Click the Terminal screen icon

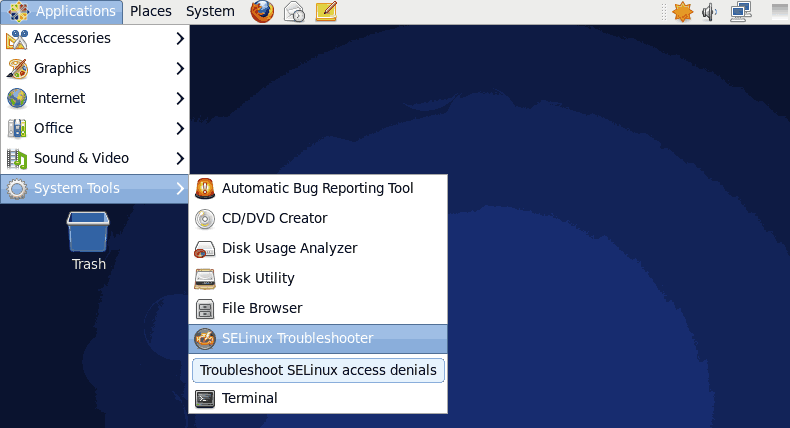pyautogui.click(x=205, y=399)
